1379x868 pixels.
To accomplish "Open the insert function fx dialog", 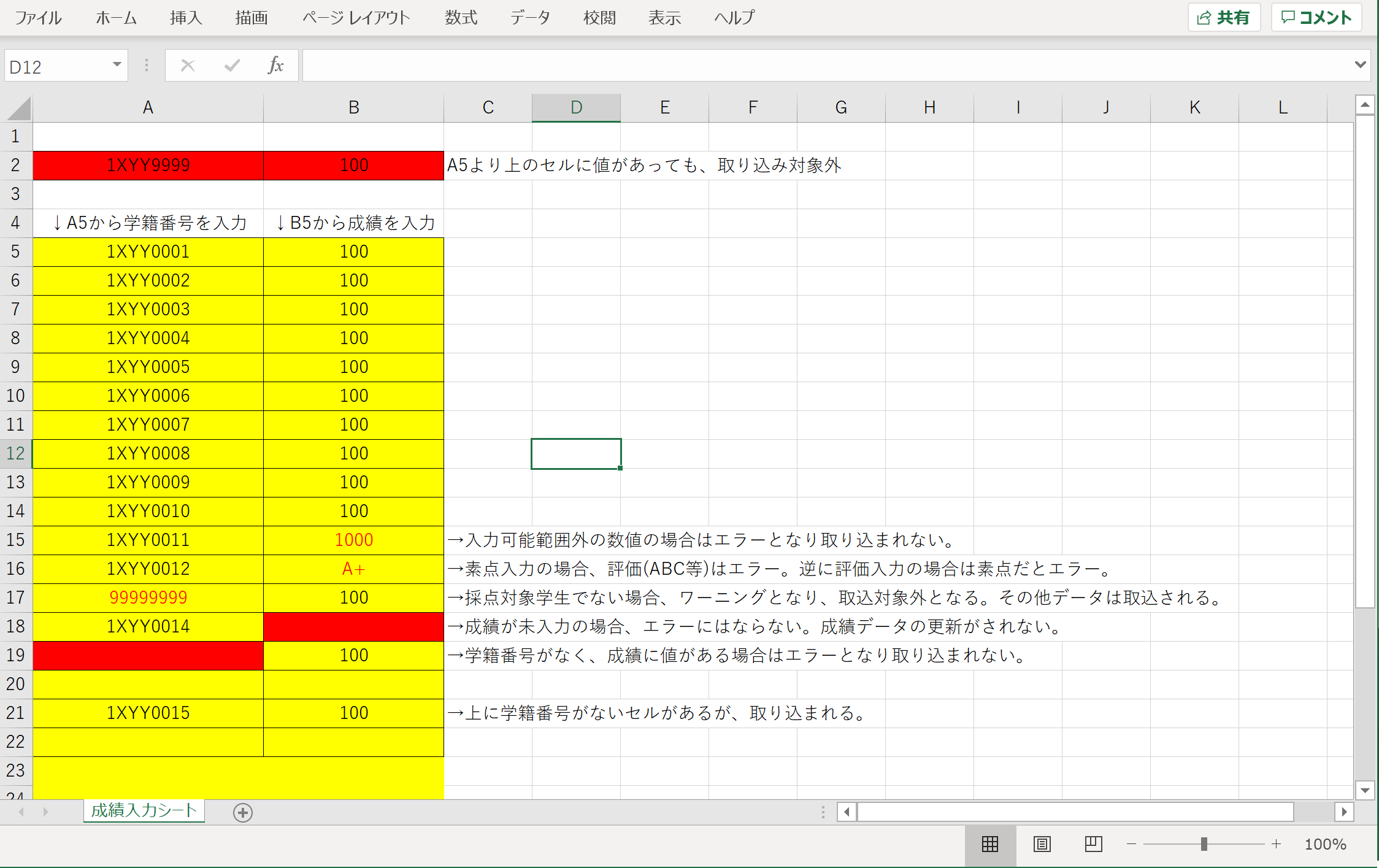I will tap(275, 65).
